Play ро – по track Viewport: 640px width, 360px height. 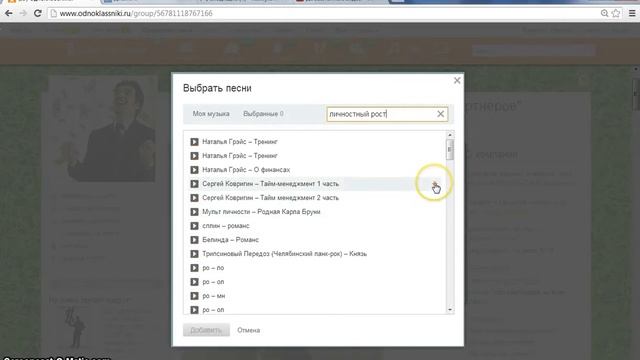click(x=194, y=268)
